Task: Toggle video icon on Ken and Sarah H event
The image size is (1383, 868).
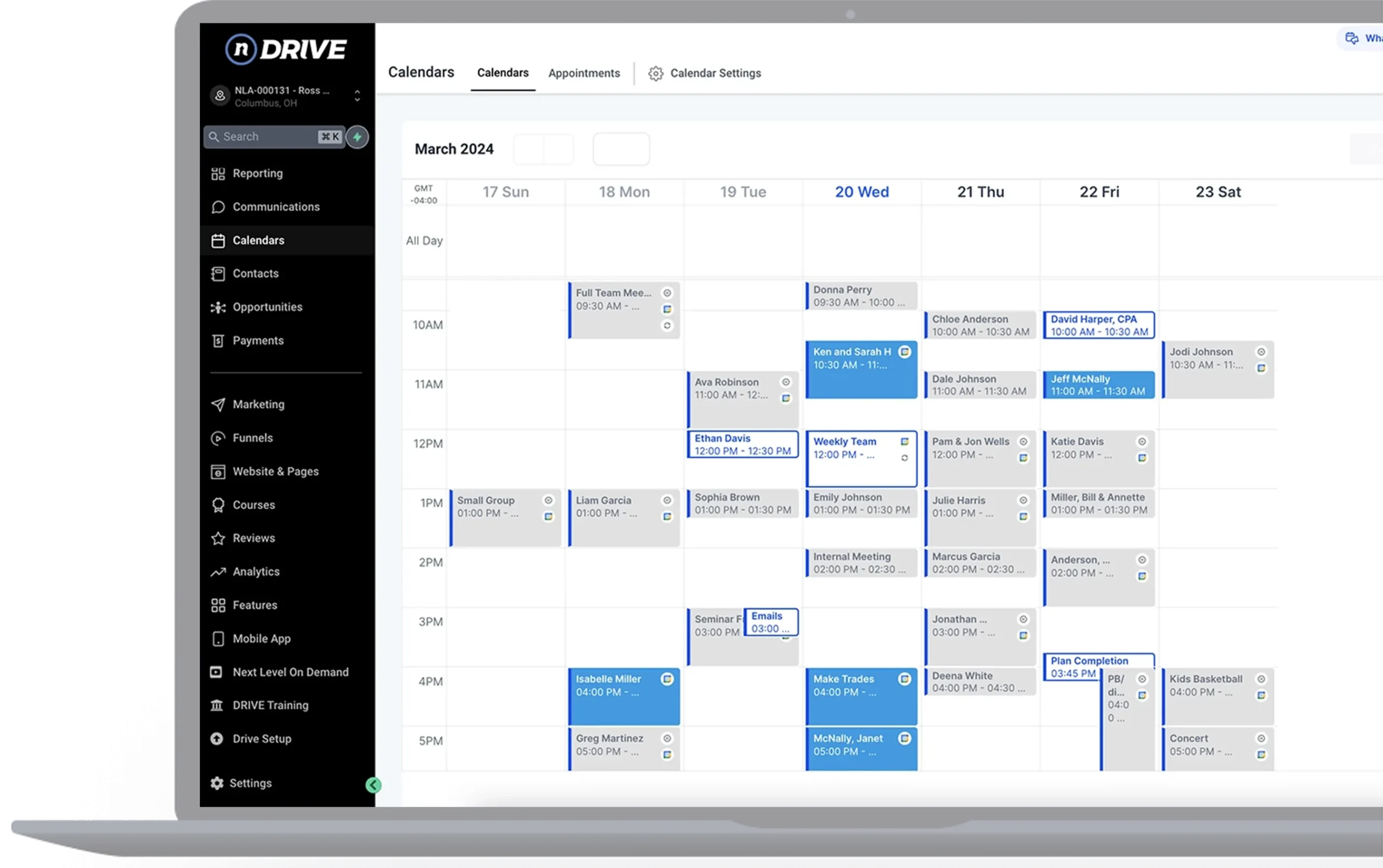Action: point(905,351)
